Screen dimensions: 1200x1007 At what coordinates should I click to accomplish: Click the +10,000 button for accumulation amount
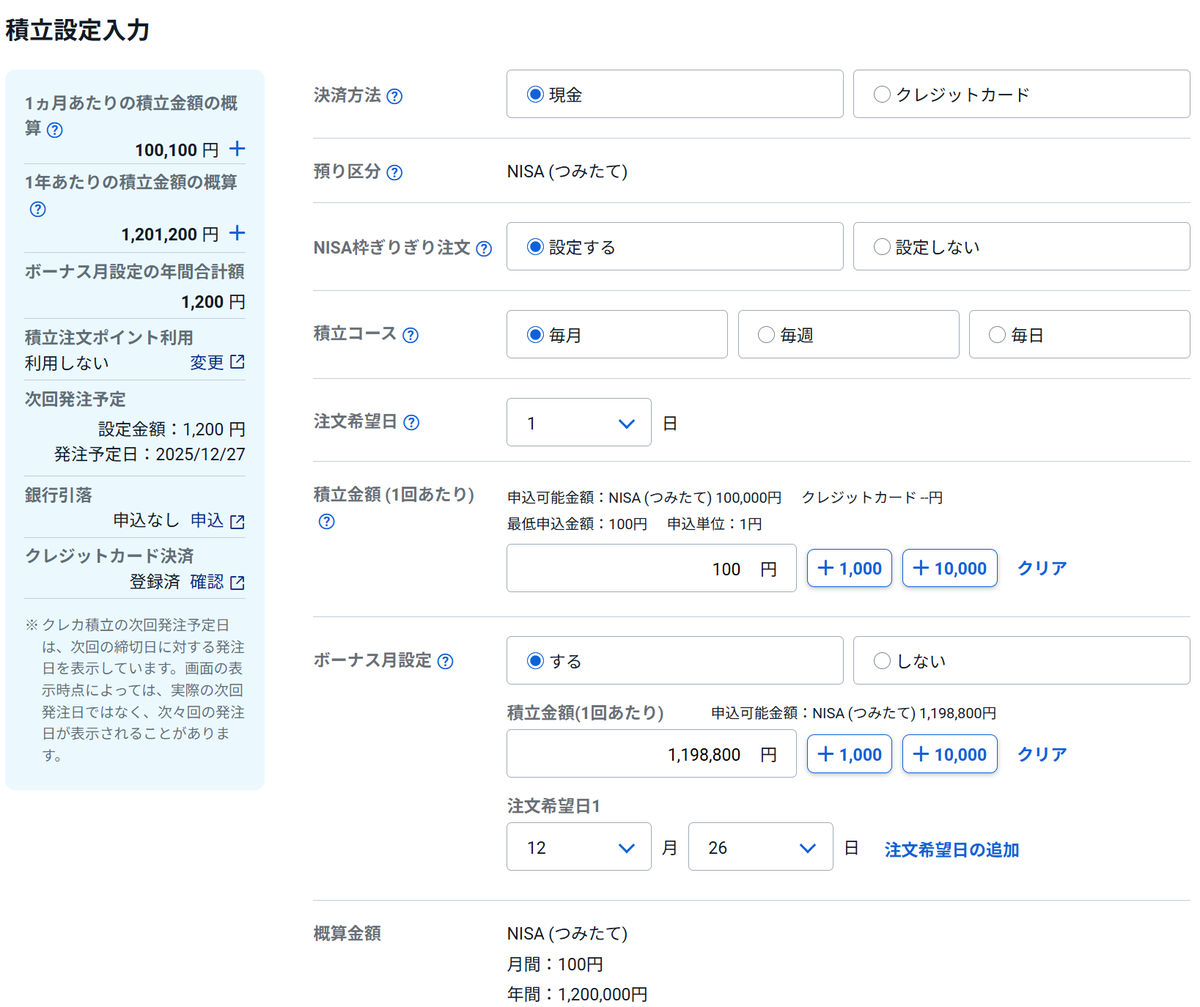pyautogui.click(x=949, y=568)
